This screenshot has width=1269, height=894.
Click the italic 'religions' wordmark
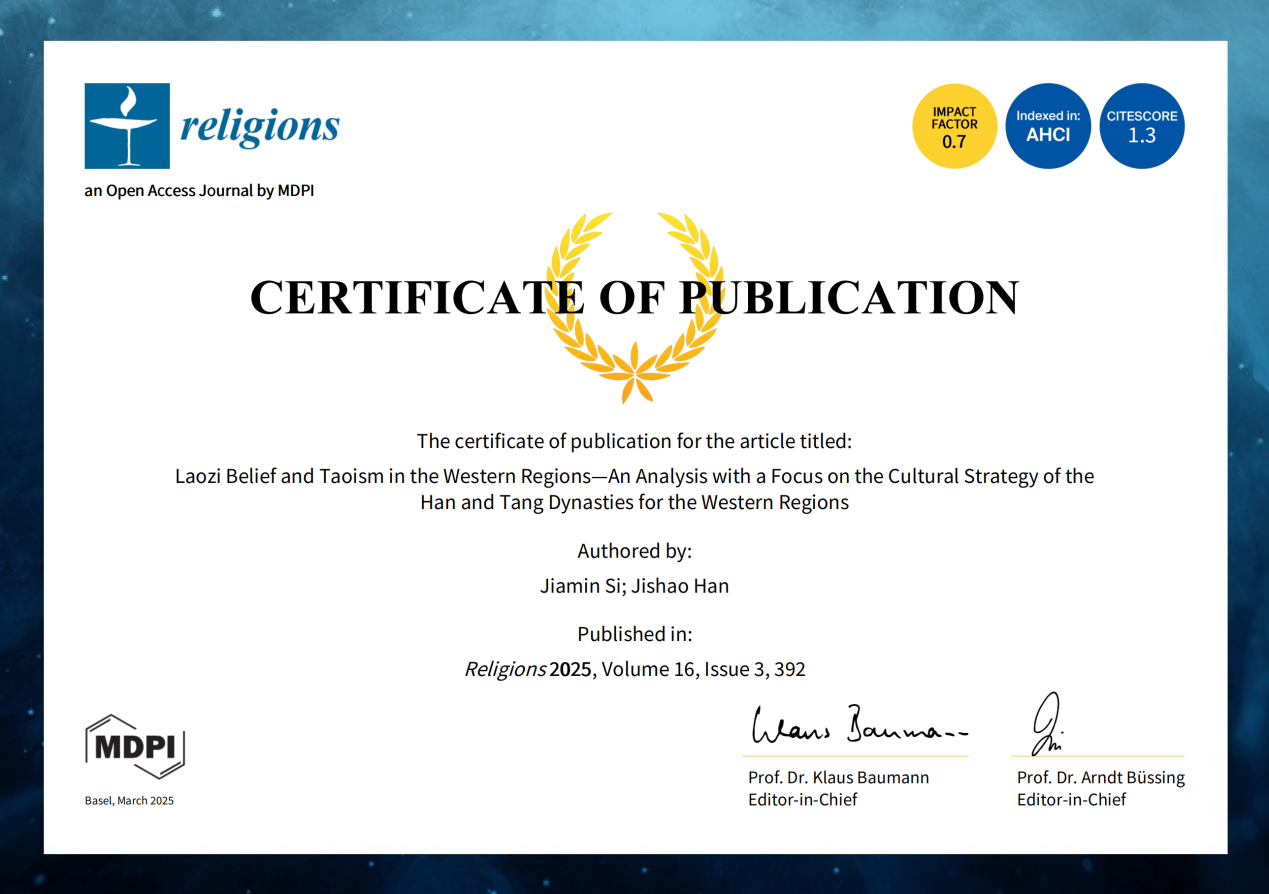click(x=259, y=127)
